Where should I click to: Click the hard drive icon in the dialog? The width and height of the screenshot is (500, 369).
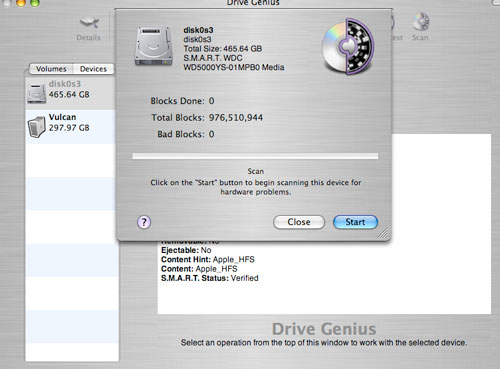[154, 46]
